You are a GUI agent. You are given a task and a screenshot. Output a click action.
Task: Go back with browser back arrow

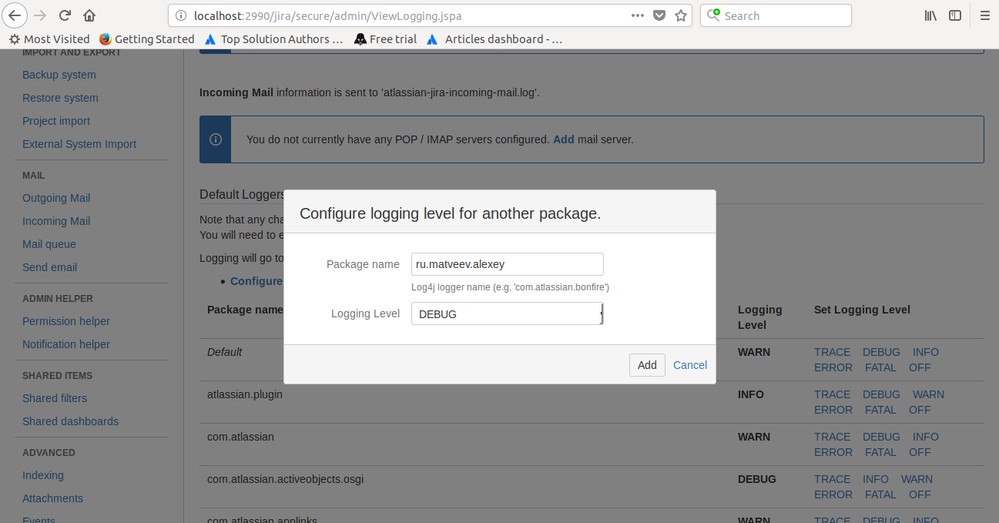tap(15, 15)
